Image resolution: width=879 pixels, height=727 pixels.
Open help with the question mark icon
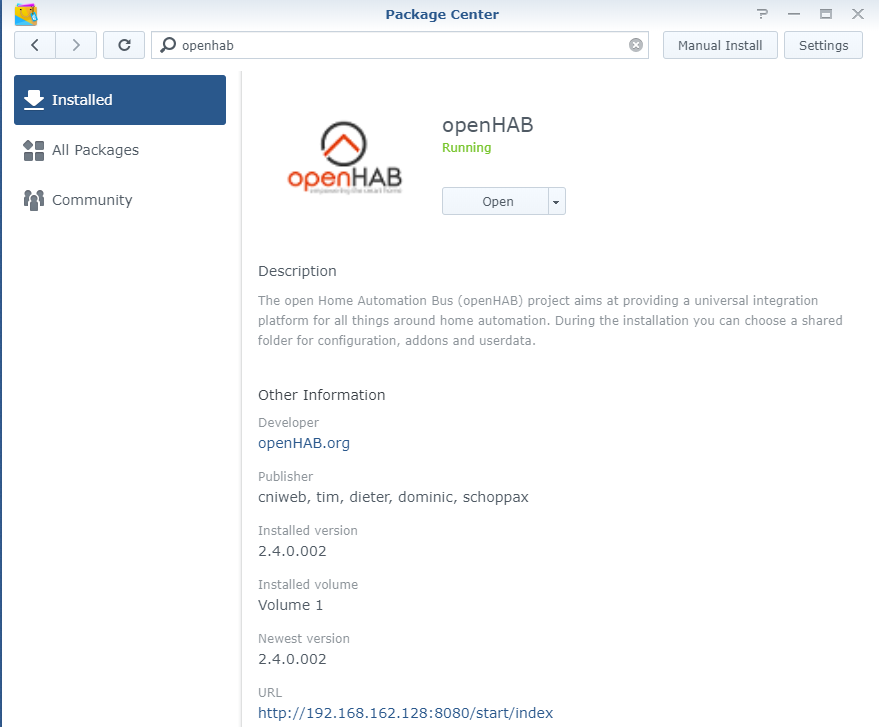coord(762,14)
